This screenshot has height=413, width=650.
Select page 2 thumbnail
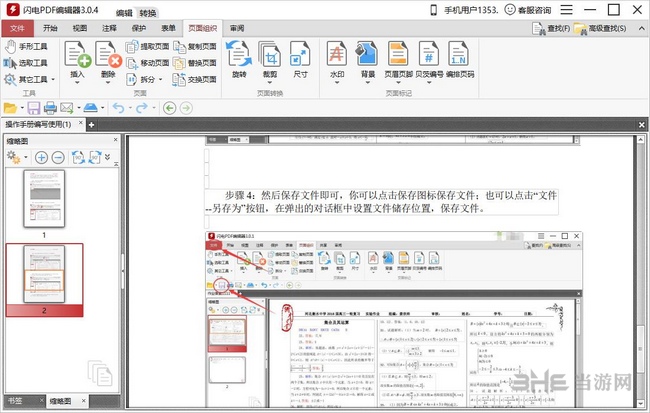(x=44, y=280)
